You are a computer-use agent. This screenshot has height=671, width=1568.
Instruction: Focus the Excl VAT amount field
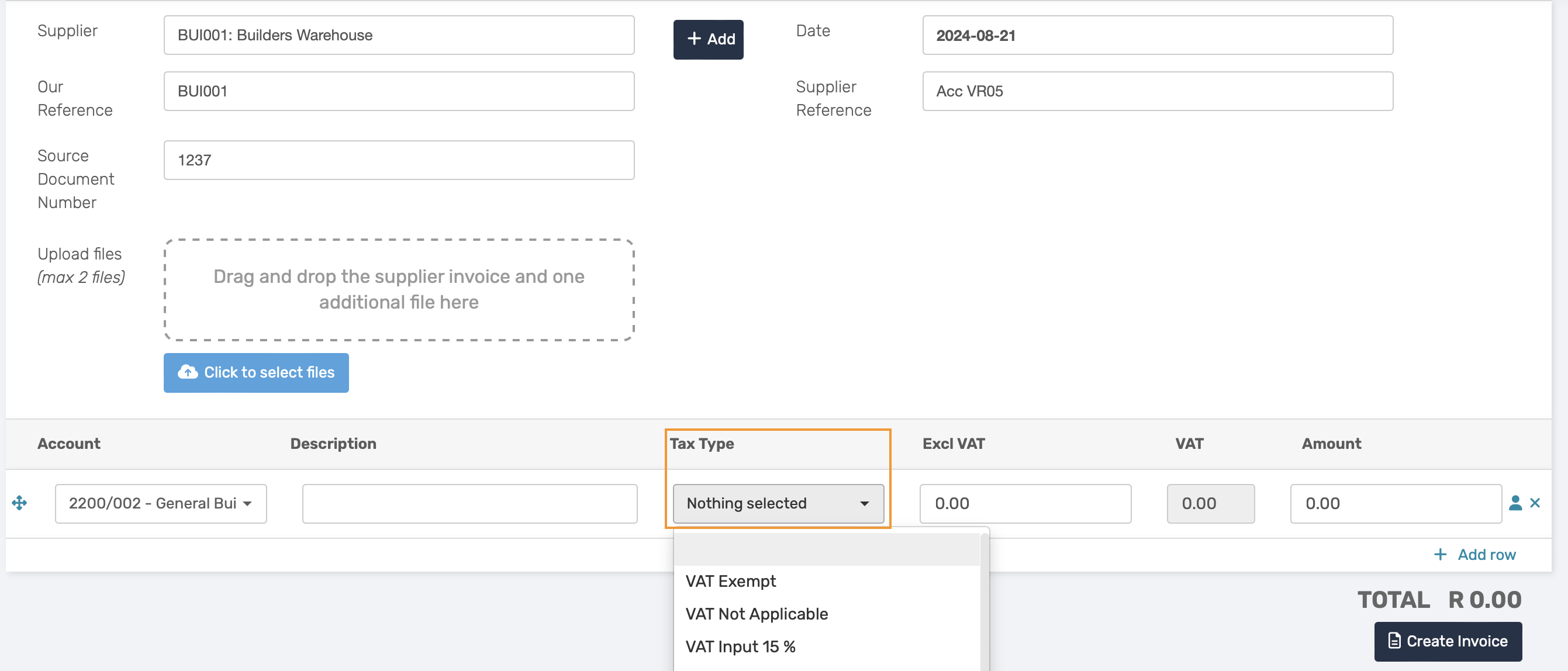(x=1025, y=503)
